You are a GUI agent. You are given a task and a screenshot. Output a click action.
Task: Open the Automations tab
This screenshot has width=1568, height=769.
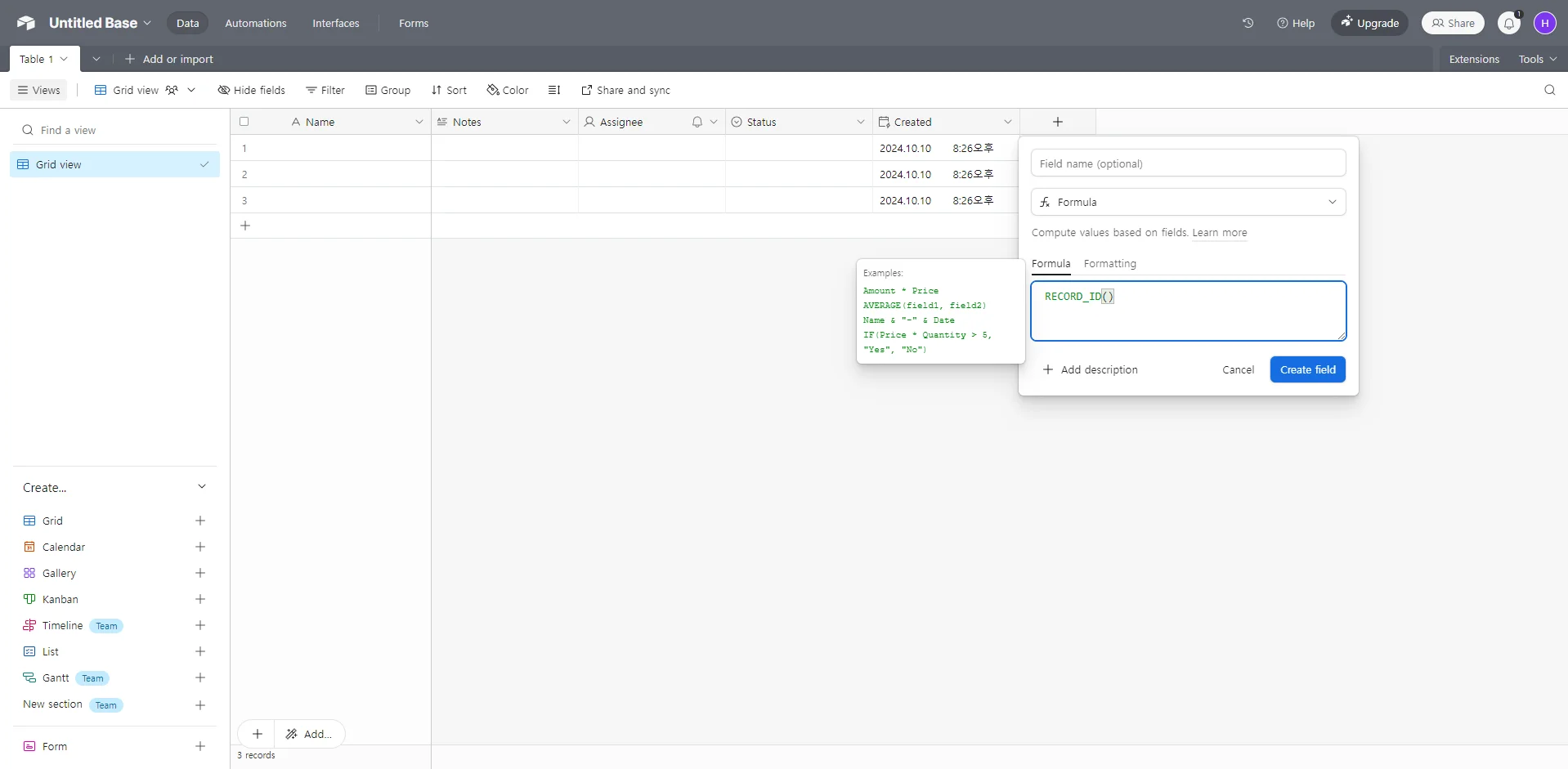pyautogui.click(x=256, y=23)
